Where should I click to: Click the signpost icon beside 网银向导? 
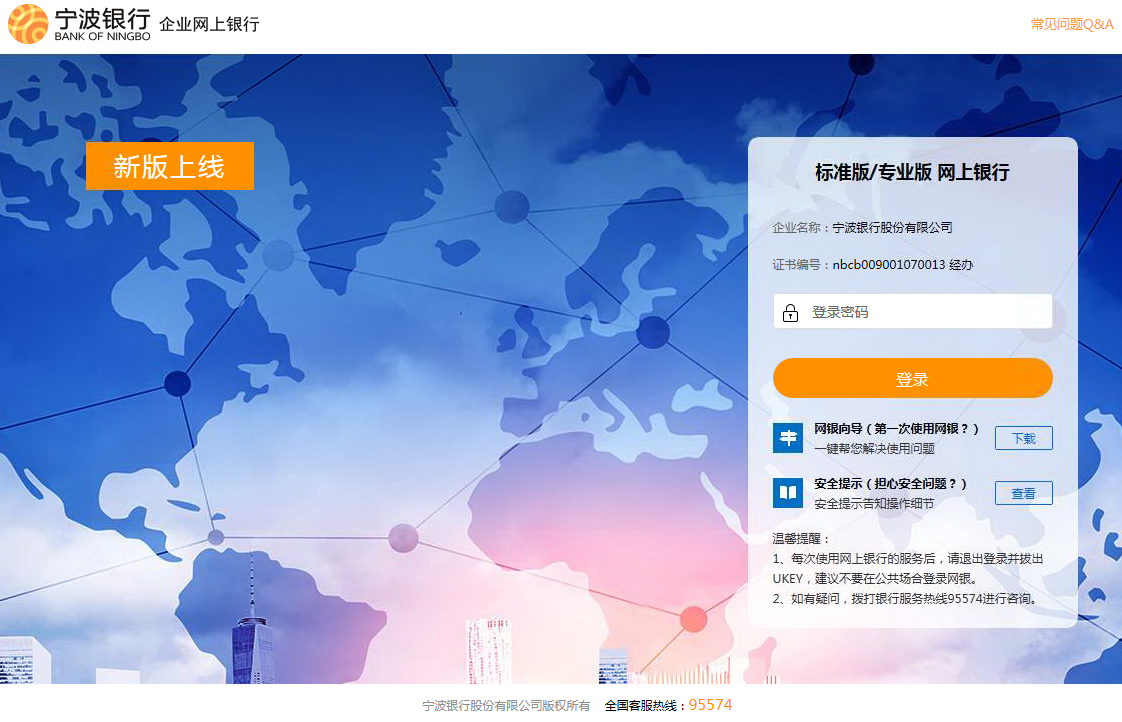[788, 438]
